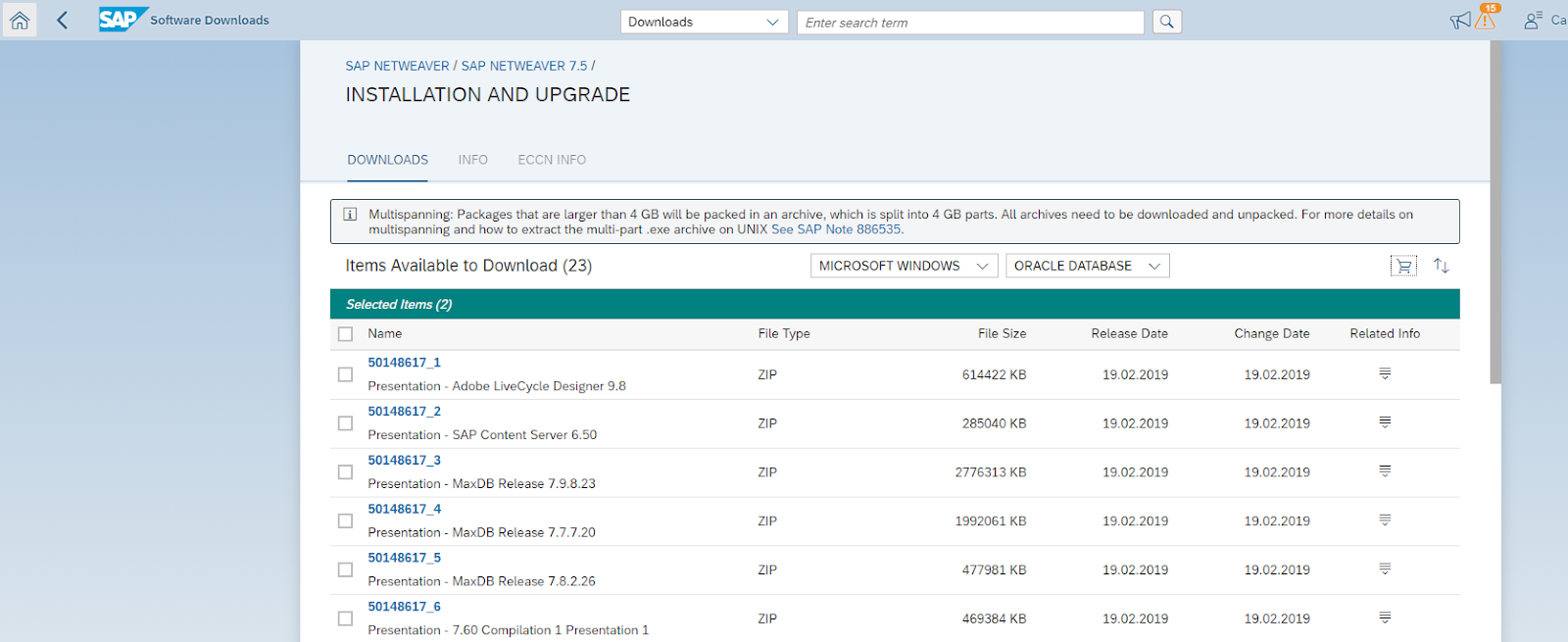
Task: Click the page vertical scrollbar thumb
Action: (x=1494, y=212)
